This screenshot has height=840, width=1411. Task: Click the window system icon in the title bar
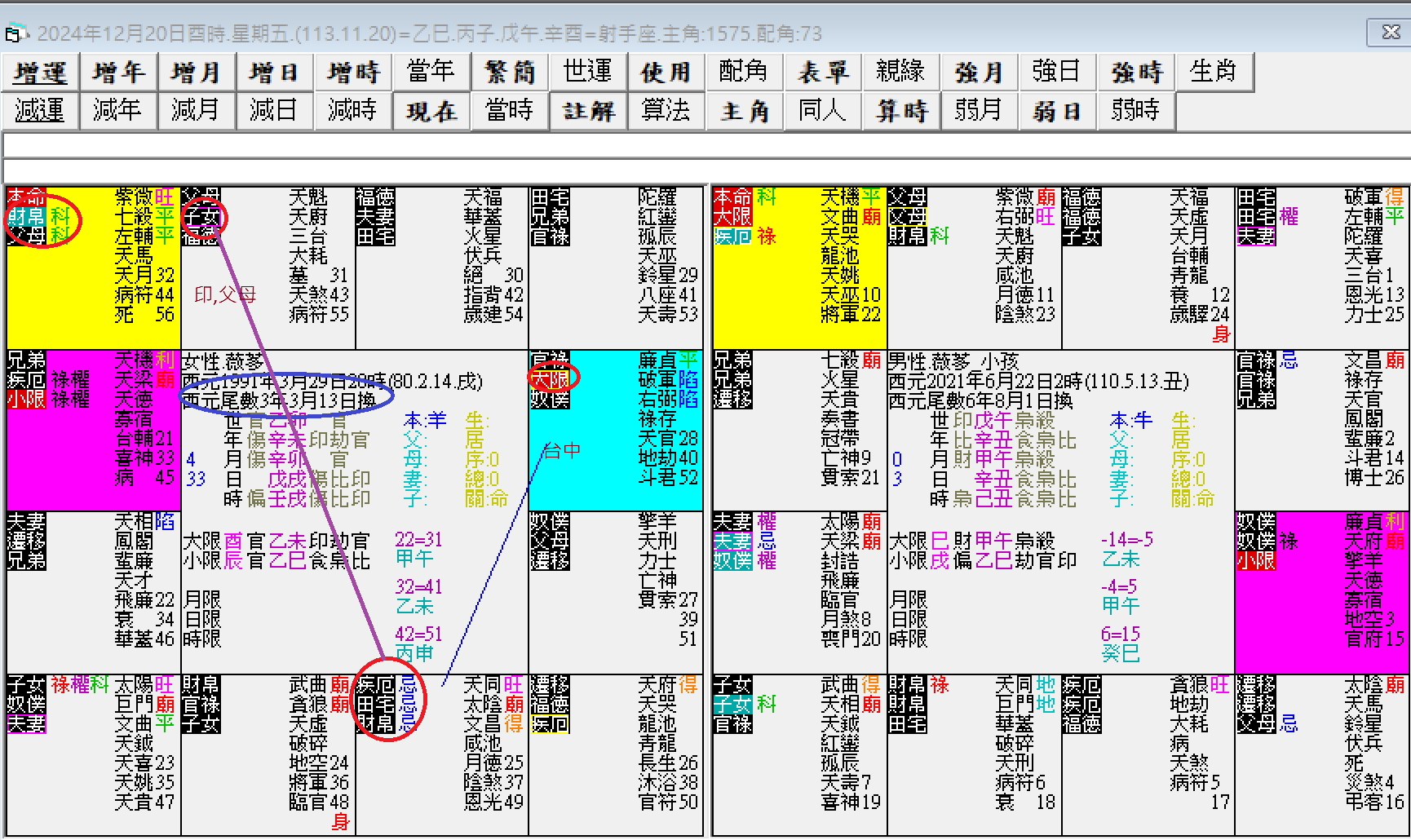coord(13,33)
